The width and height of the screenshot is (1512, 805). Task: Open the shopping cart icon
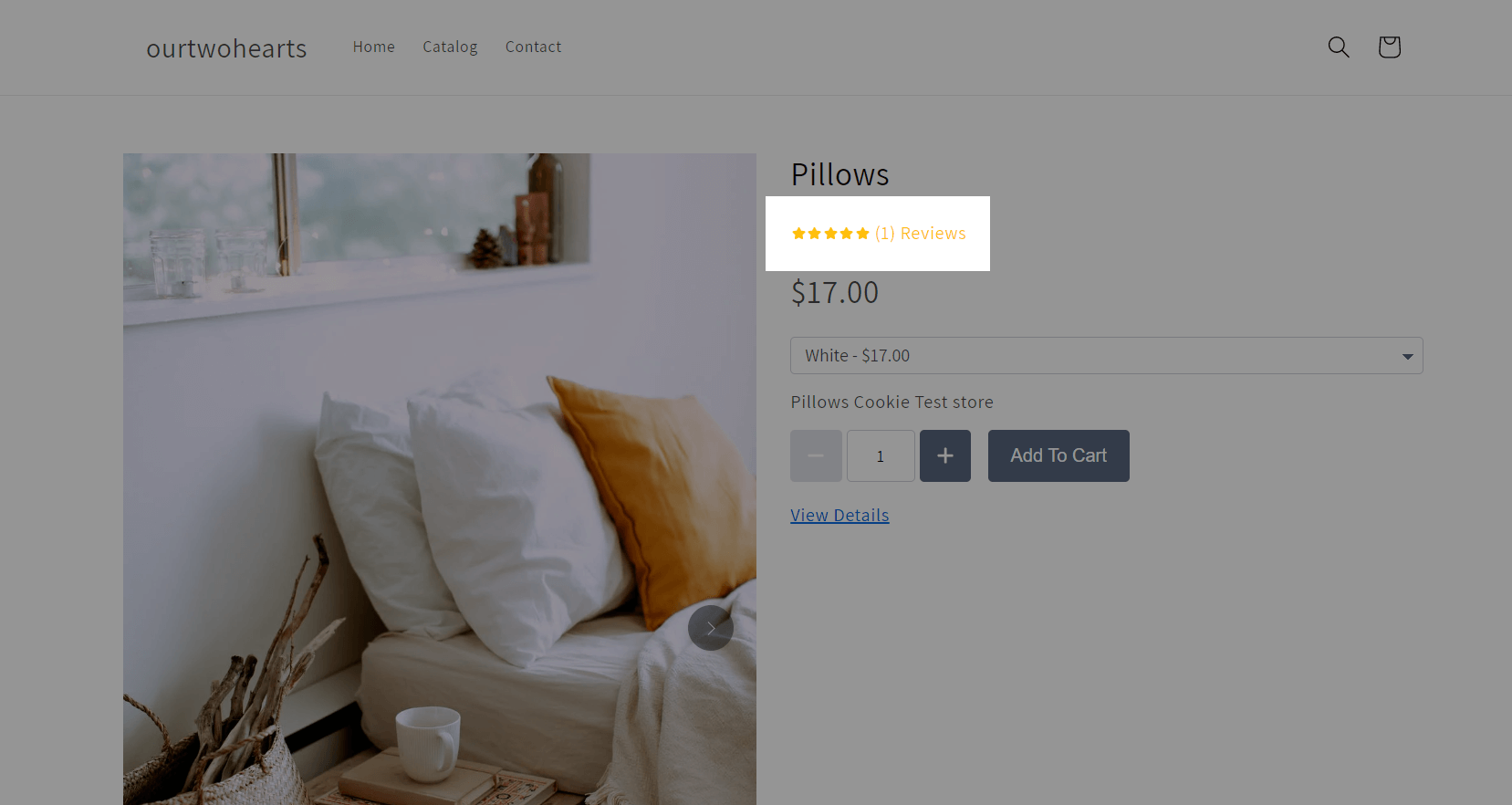coord(1389,47)
